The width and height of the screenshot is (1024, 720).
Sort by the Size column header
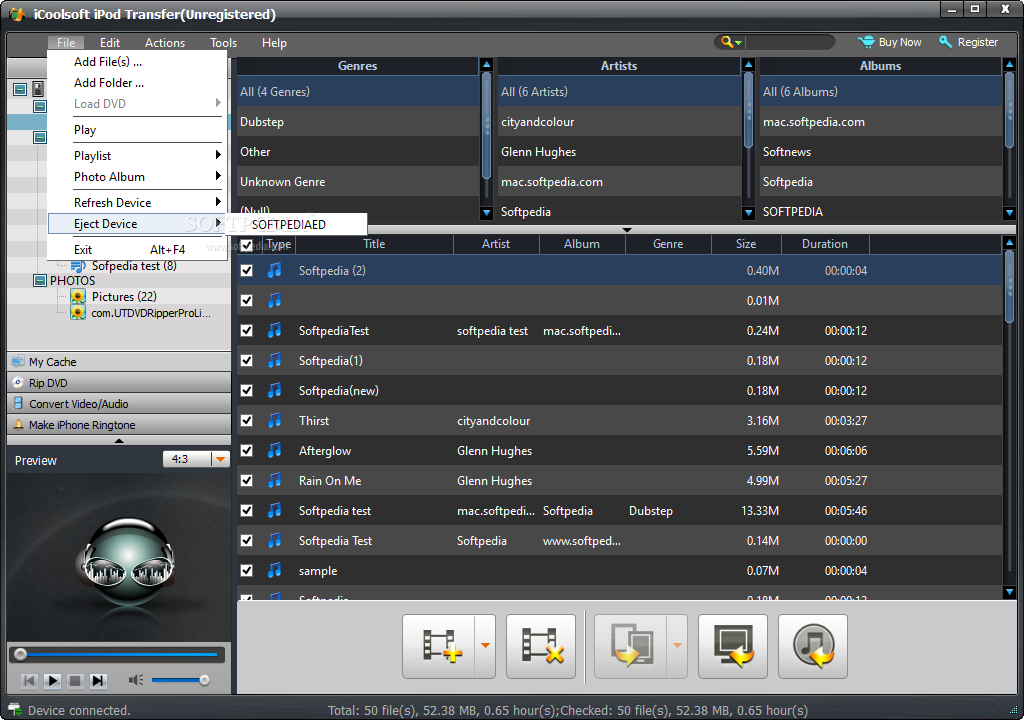pos(746,244)
